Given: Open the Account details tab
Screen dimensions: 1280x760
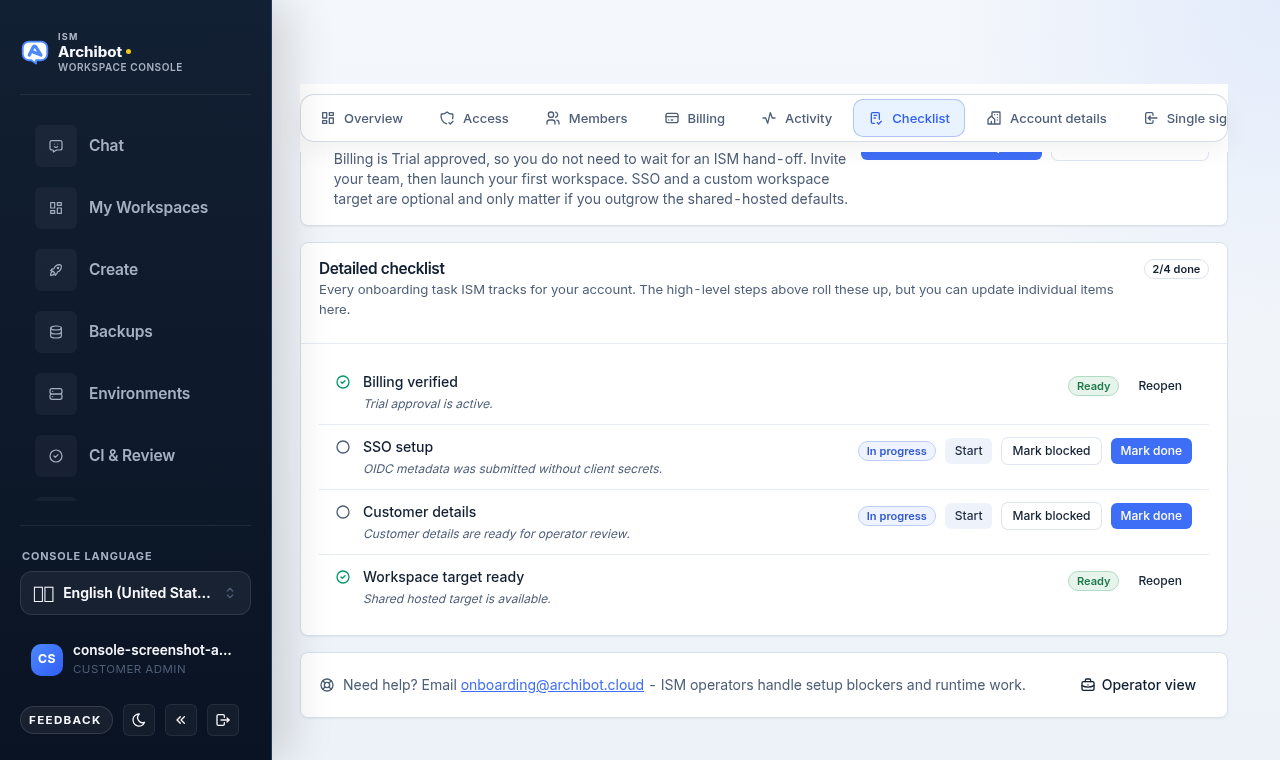Looking at the screenshot, I should click(x=1047, y=118).
